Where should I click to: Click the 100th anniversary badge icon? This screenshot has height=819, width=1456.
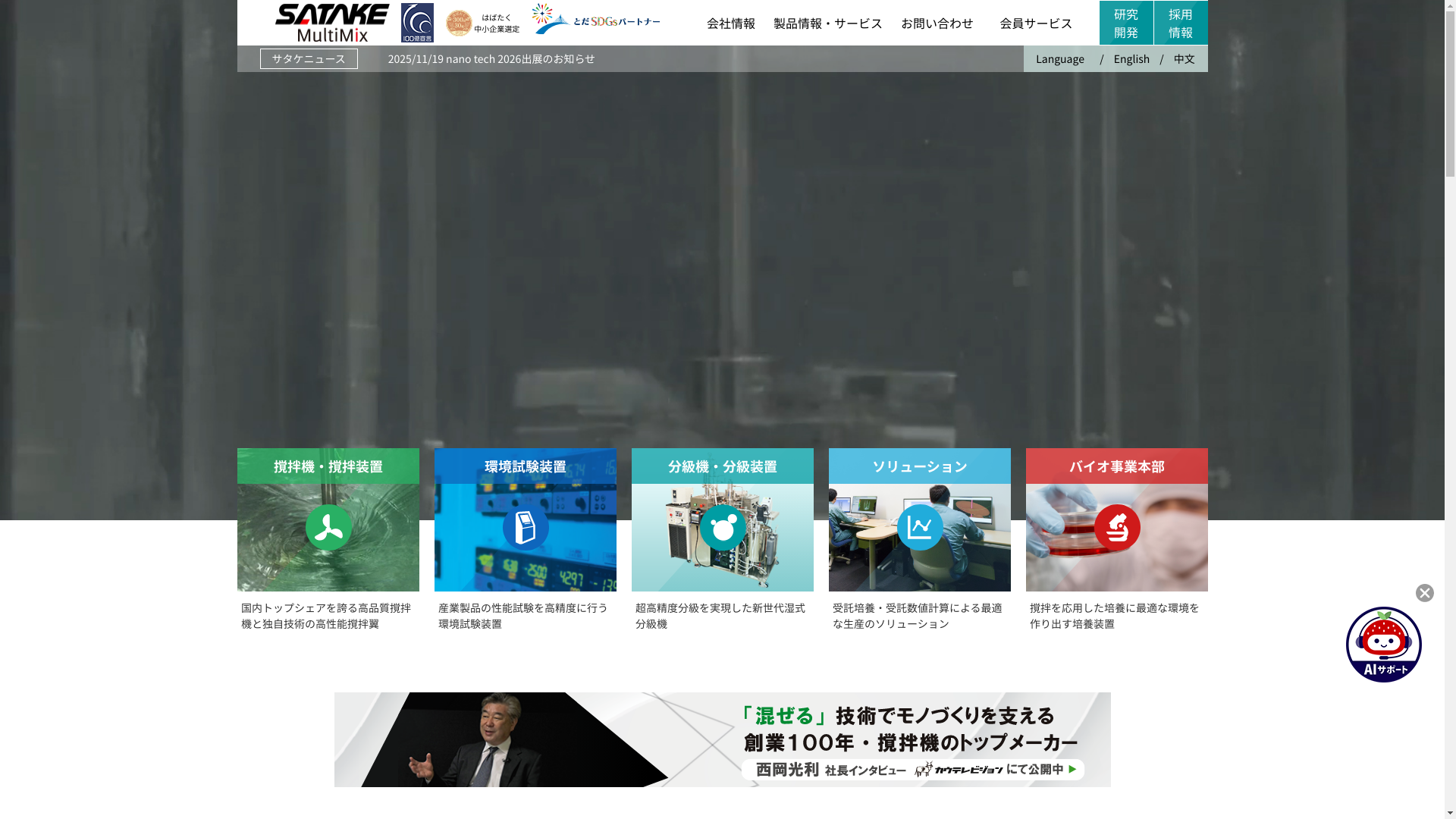(x=417, y=23)
